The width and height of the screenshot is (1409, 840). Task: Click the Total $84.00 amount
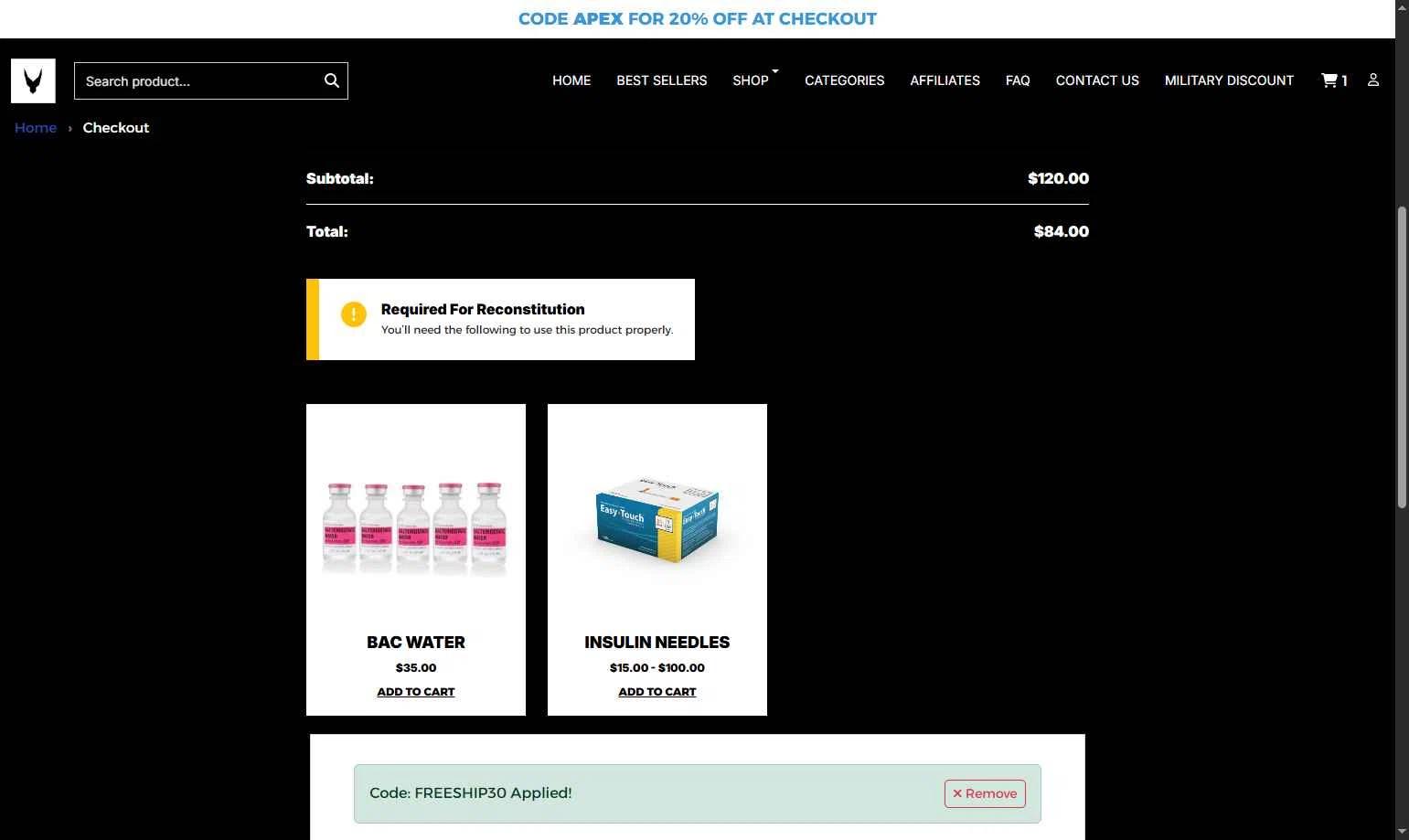coord(1062,231)
